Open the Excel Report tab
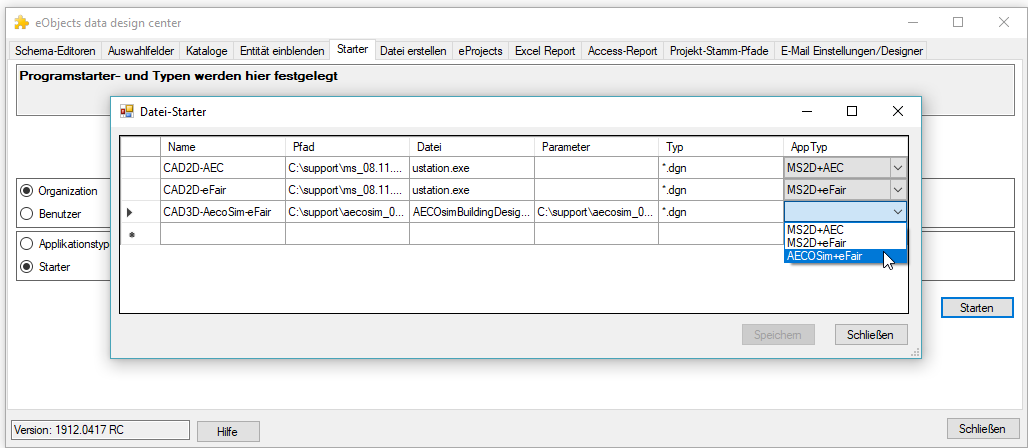 (545, 51)
